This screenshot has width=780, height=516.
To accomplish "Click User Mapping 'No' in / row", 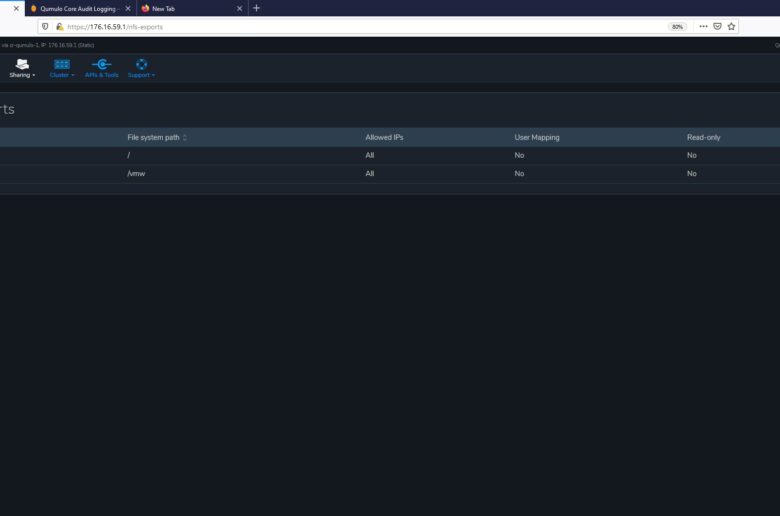I will (x=519, y=155).
